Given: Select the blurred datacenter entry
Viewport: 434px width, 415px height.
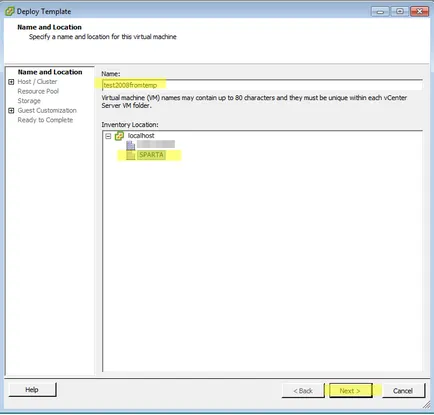Looking at the screenshot, I should coord(156,144).
